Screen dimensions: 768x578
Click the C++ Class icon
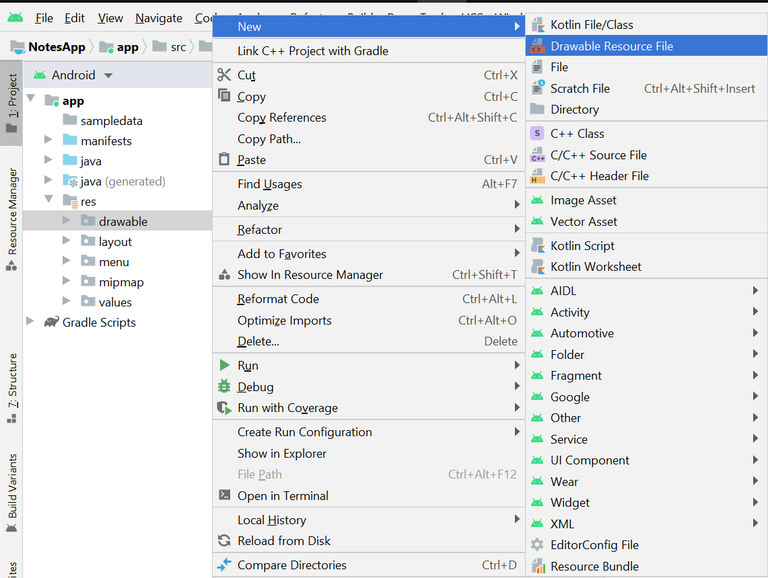(537, 133)
